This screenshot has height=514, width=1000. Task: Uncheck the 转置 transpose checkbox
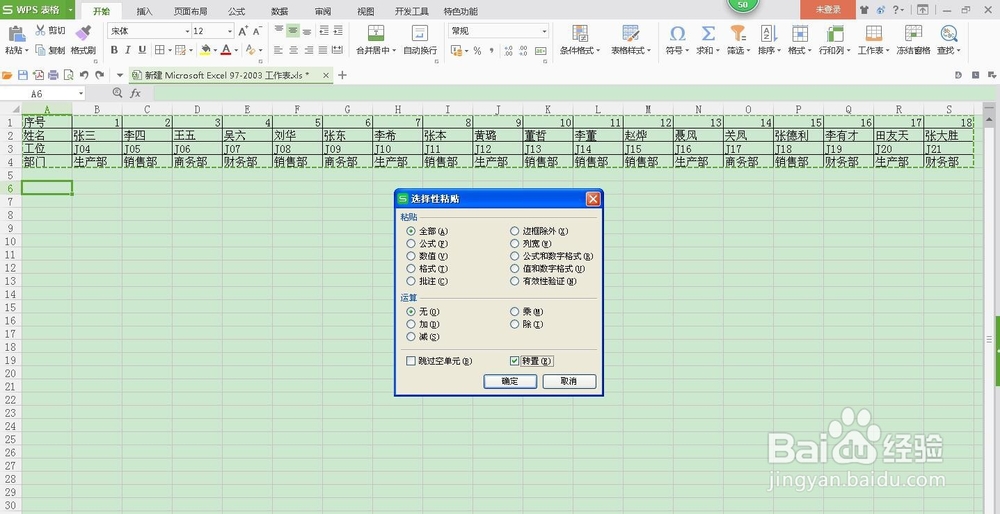tap(515, 361)
